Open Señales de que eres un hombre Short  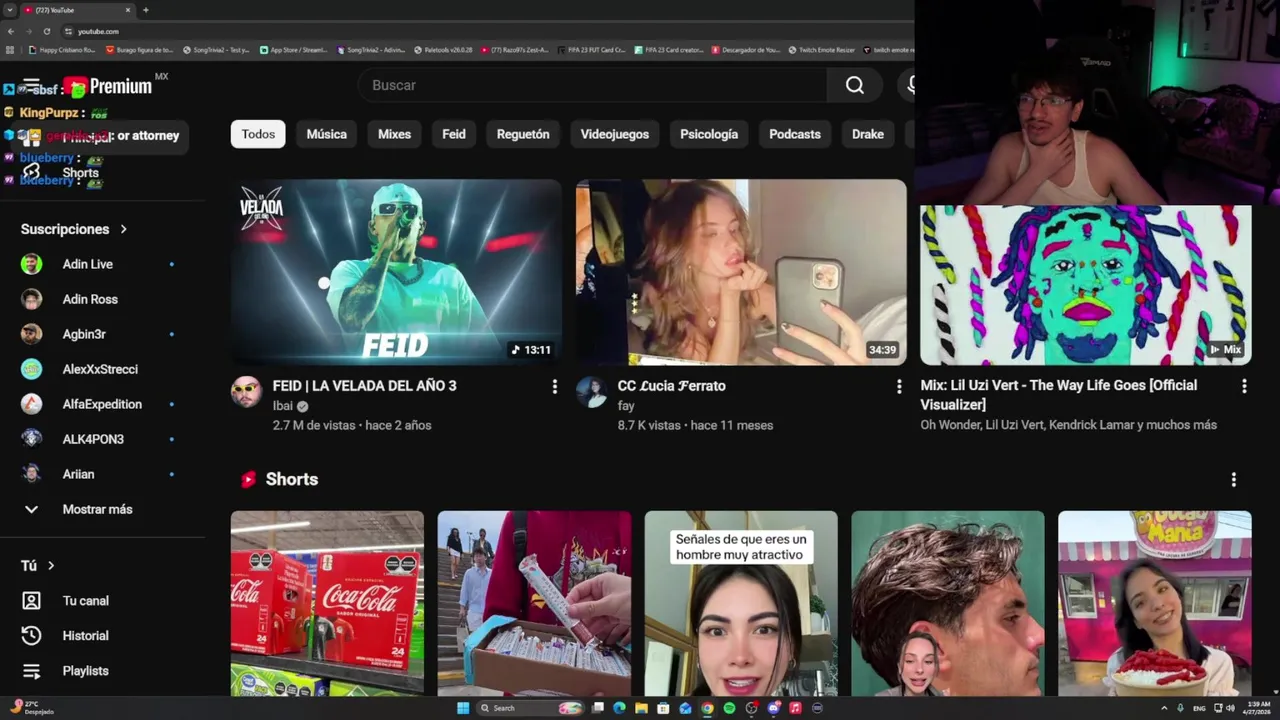pos(741,604)
